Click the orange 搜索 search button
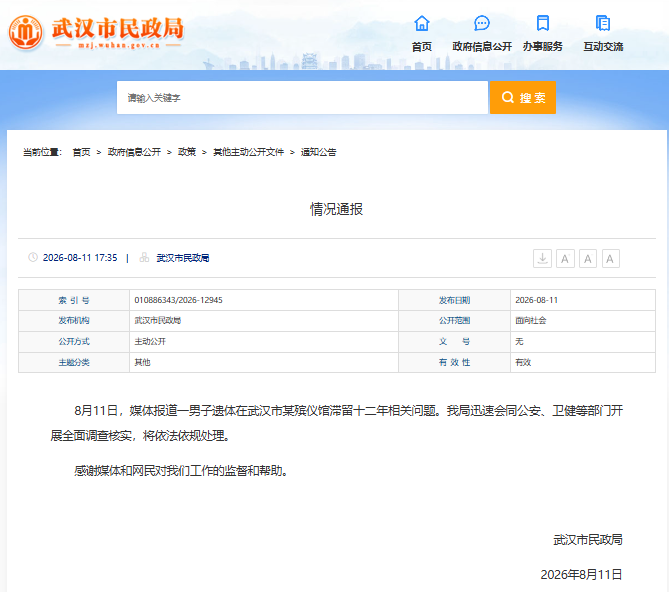Viewport: 669px width, 592px height. click(523, 98)
